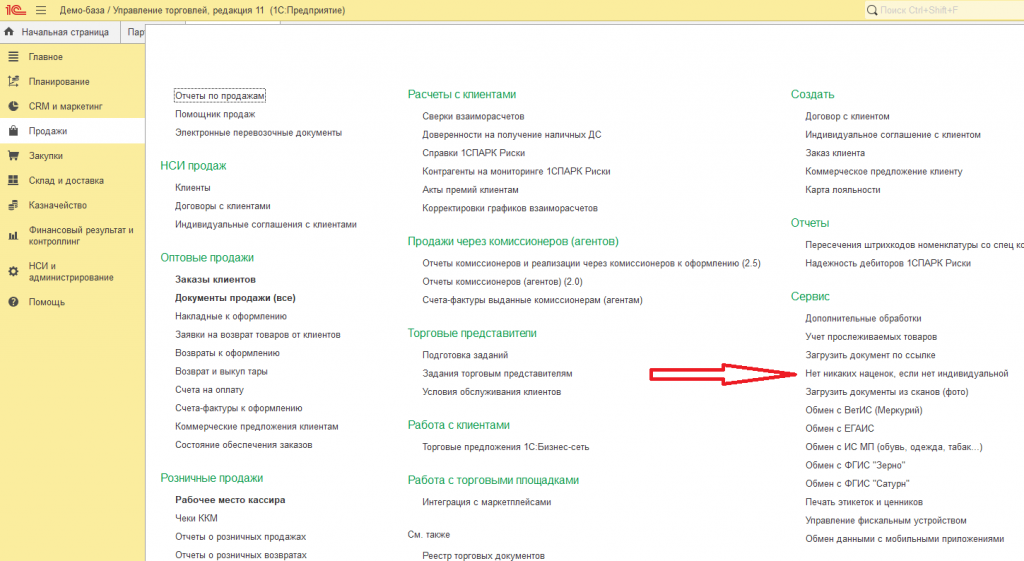The height and width of the screenshot is (561, 1024).
Task: Switch to the partially visible Пар tab
Action: click(135, 32)
